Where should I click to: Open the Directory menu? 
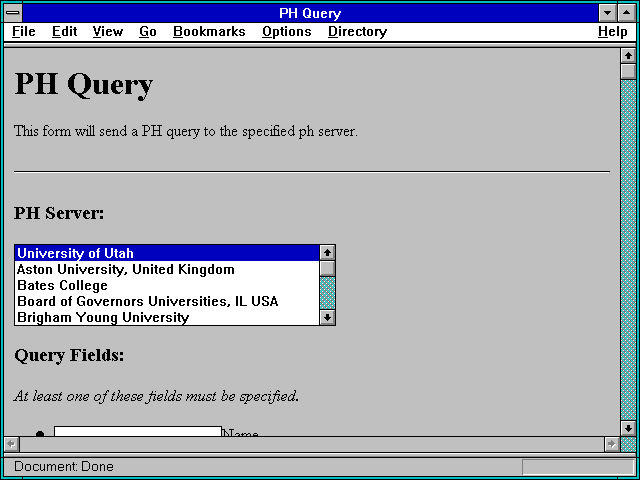click(357, 32)
